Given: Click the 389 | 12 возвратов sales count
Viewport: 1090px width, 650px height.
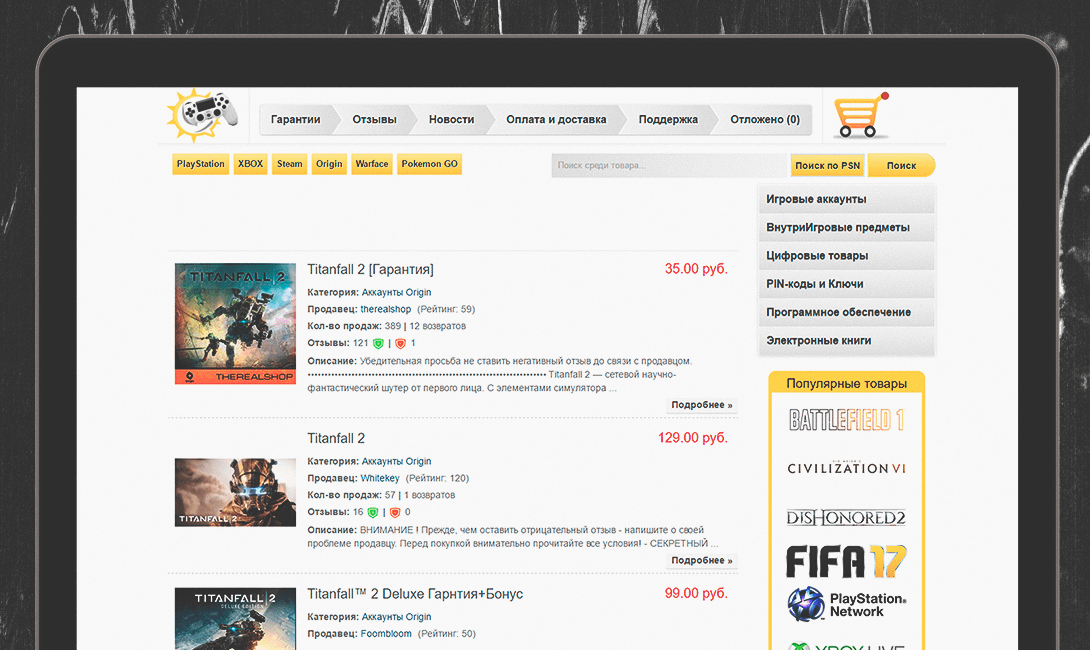Looking at the screenshot, I should [425, 326].
